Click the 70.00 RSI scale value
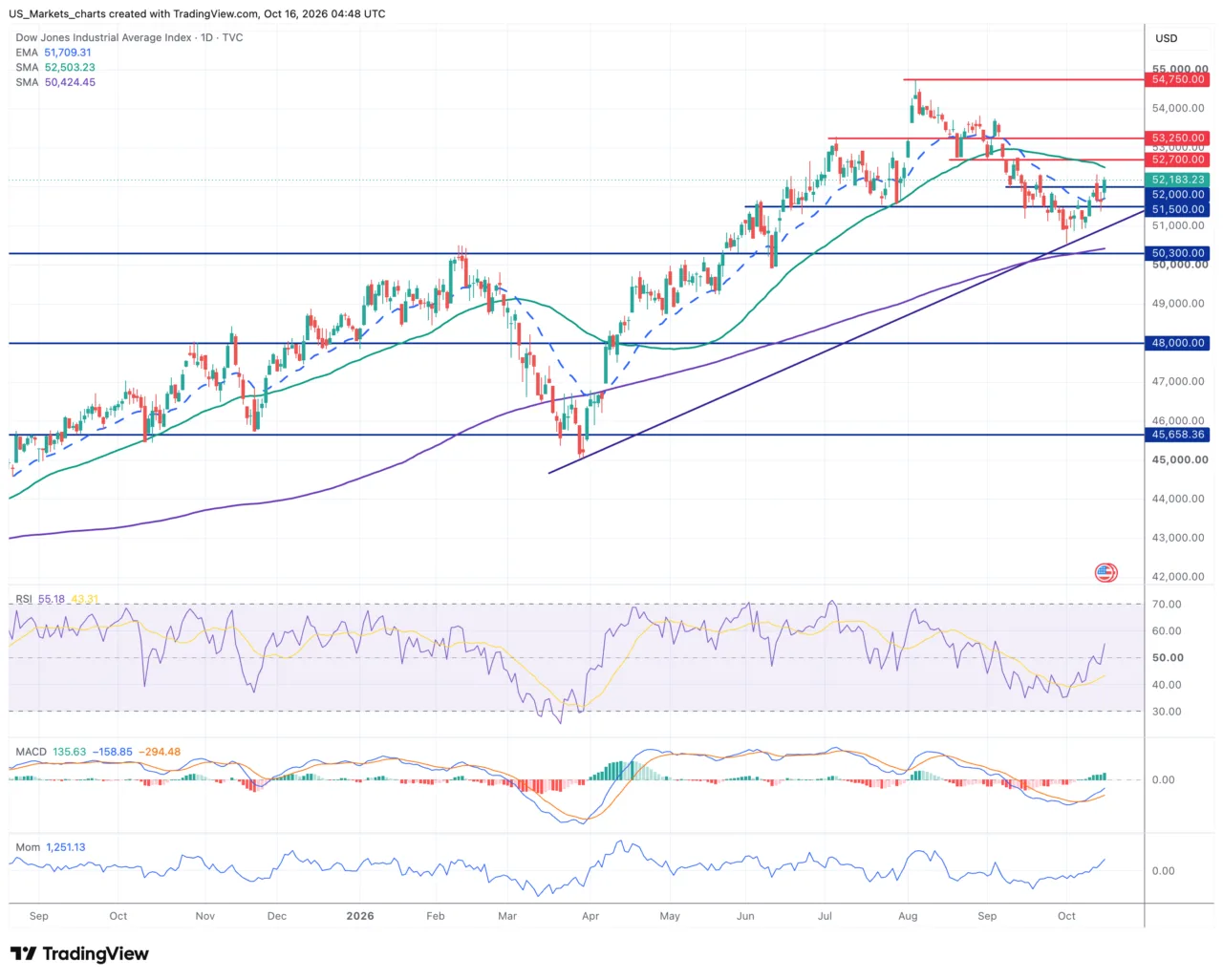The width and height of the screenshot is (1223, 980). pyautogui.click(x=1167, y=605)
